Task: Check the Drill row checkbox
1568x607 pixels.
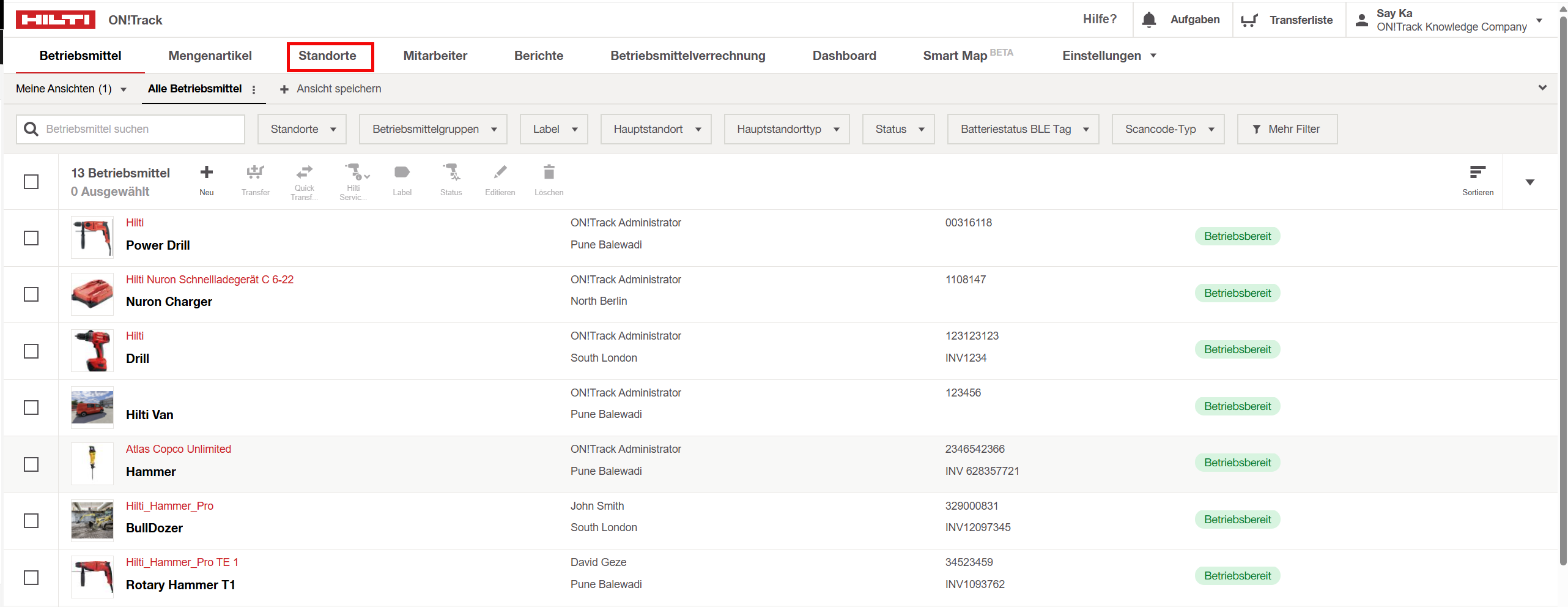Action: click(x=31, y=351)
